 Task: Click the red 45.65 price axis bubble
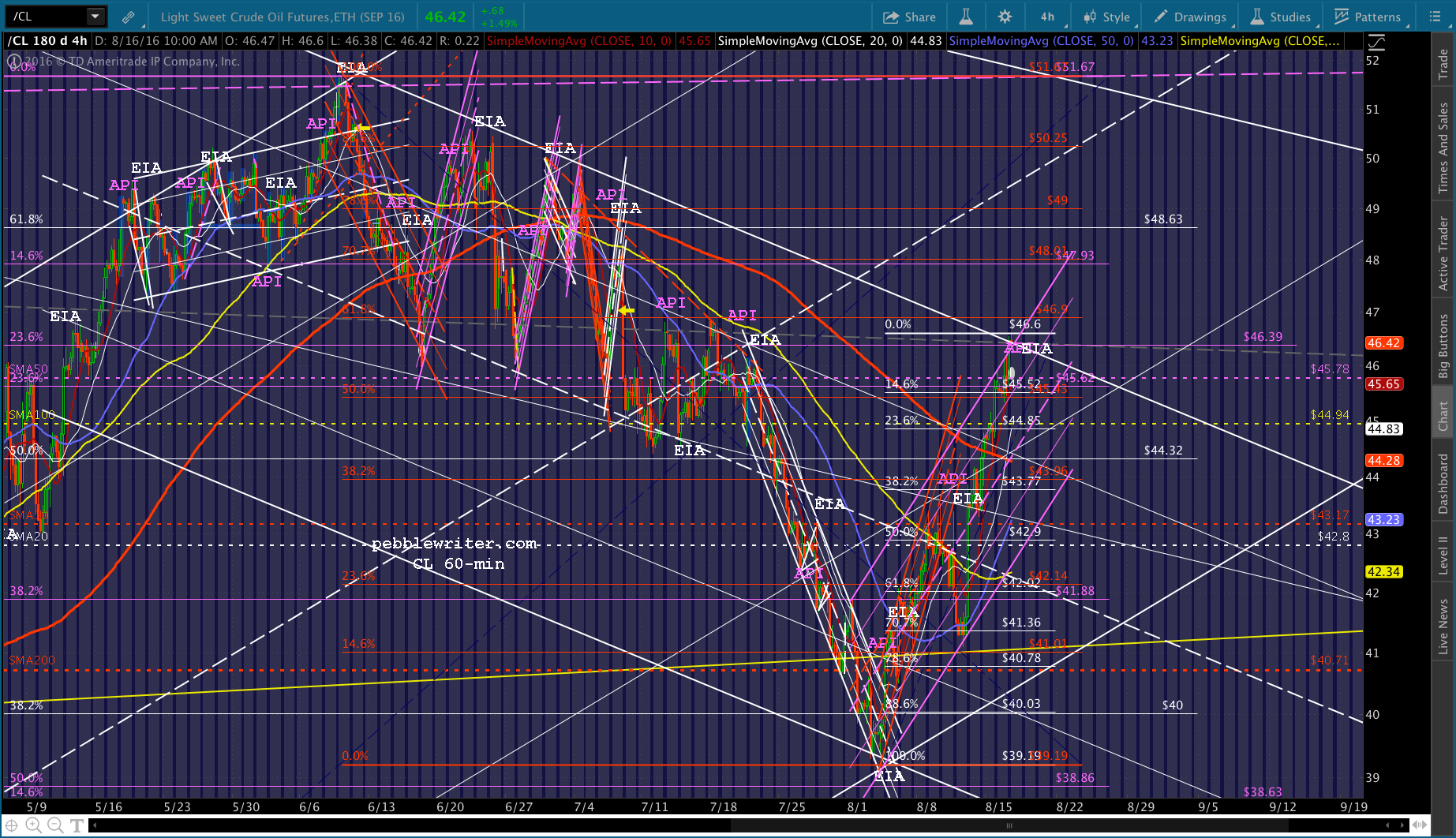tap(1383, 384)
